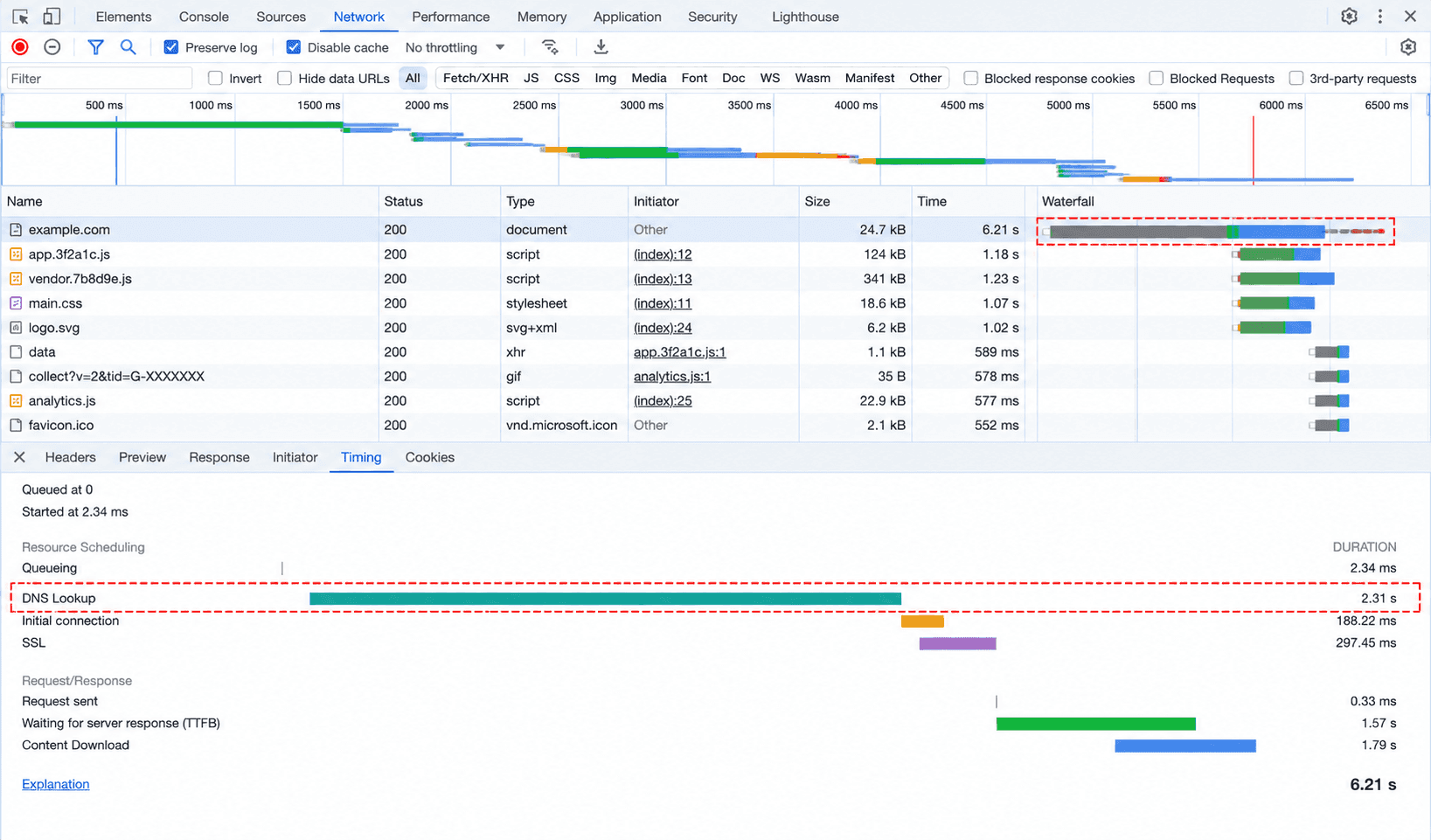Image resolution: width=1431 pixels, height=840 pixels.
Task: Open the No throttling dropdown
Action: tap(455, 47)
